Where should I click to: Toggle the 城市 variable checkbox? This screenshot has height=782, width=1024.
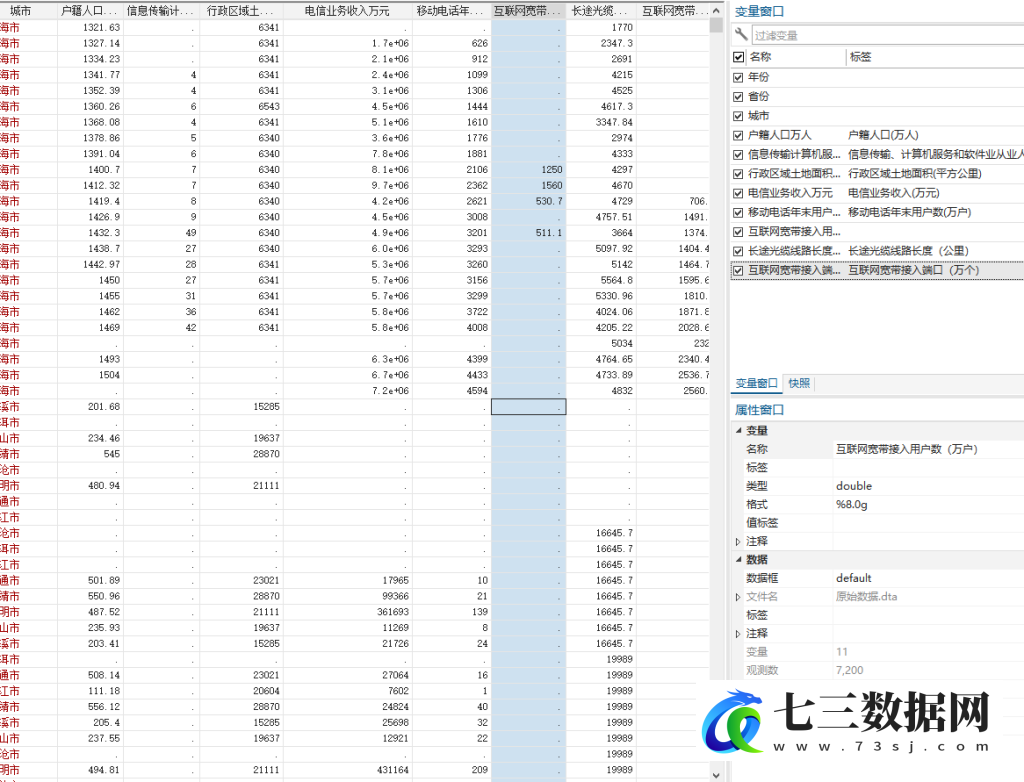[x=738, y=116]
